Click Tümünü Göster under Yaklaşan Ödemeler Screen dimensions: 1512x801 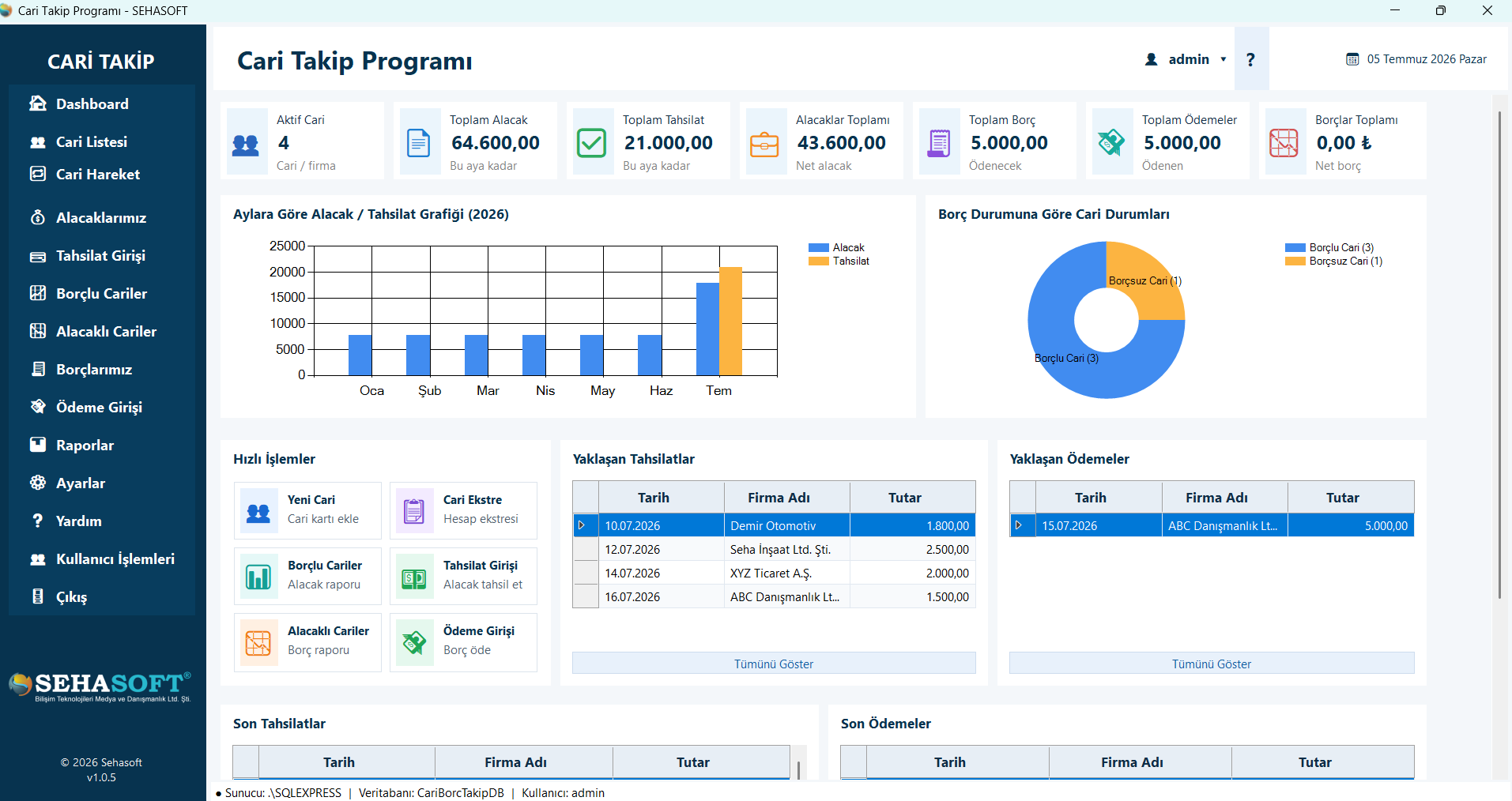1212,664
